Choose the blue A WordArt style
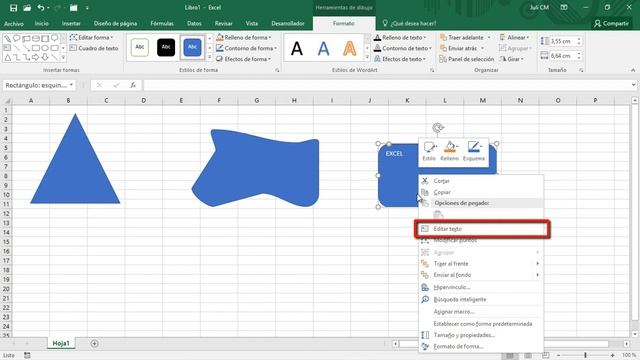Image resolution: width=640 pixels, height=360 pixels. (x=323, y=49)
